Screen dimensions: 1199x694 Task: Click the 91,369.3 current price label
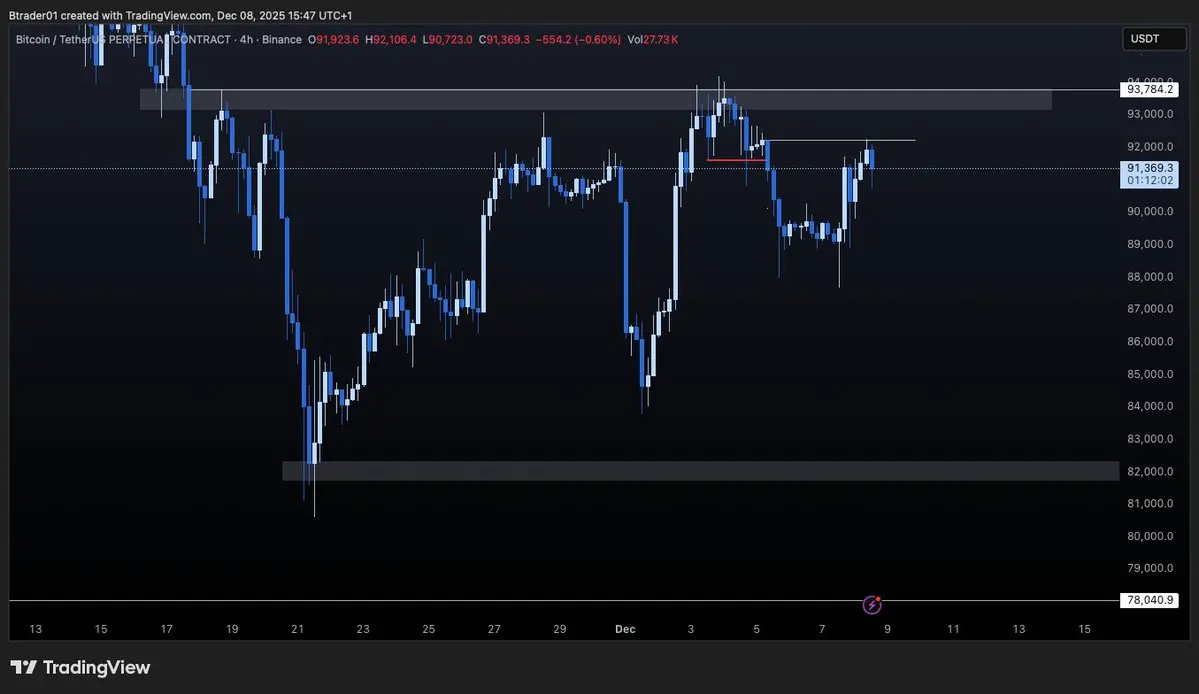(1149, 168)
